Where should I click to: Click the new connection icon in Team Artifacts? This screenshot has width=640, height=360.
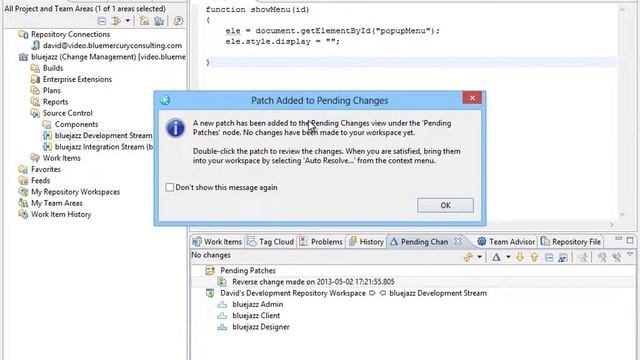pos(117,21)
